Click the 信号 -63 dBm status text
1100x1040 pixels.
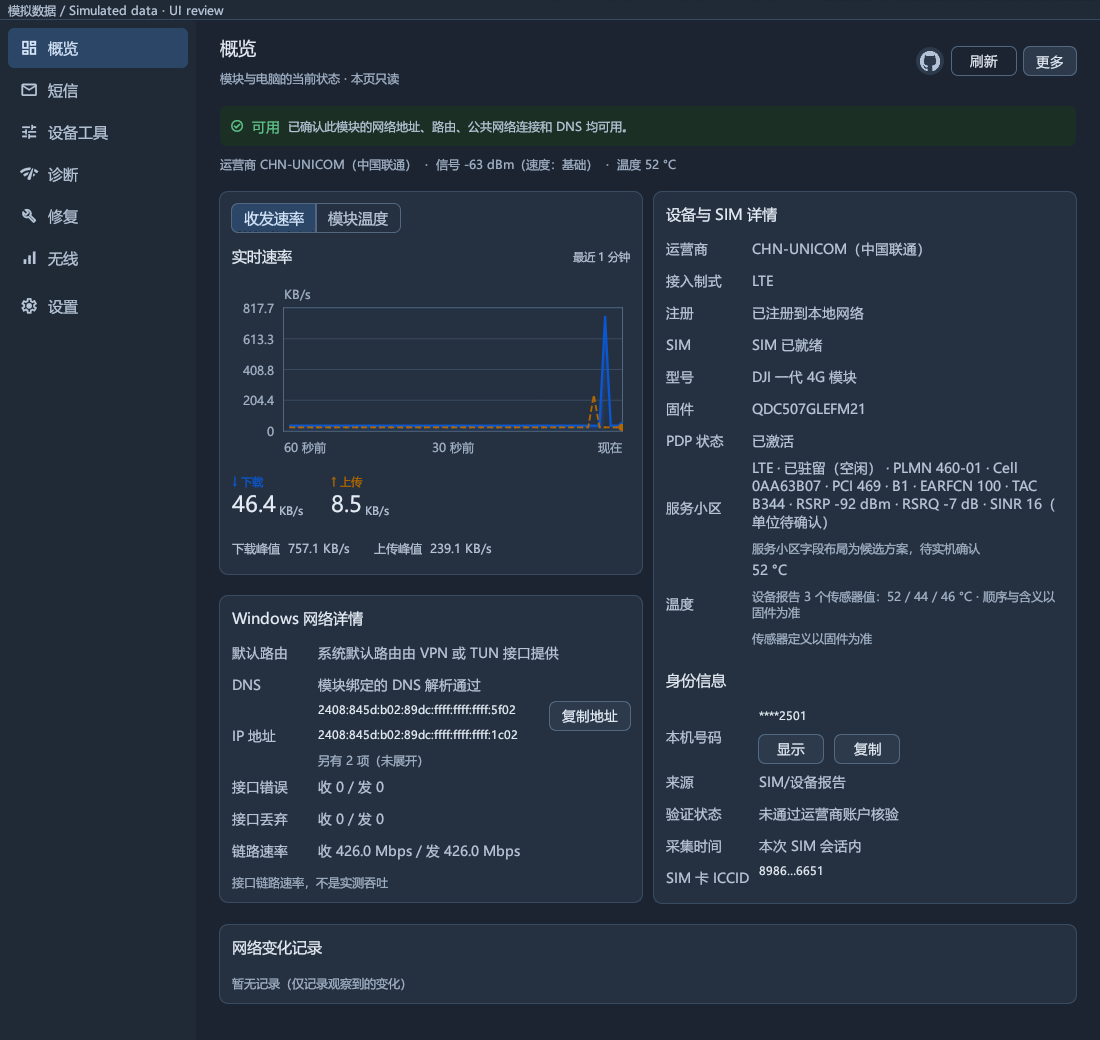coord(513,165)
